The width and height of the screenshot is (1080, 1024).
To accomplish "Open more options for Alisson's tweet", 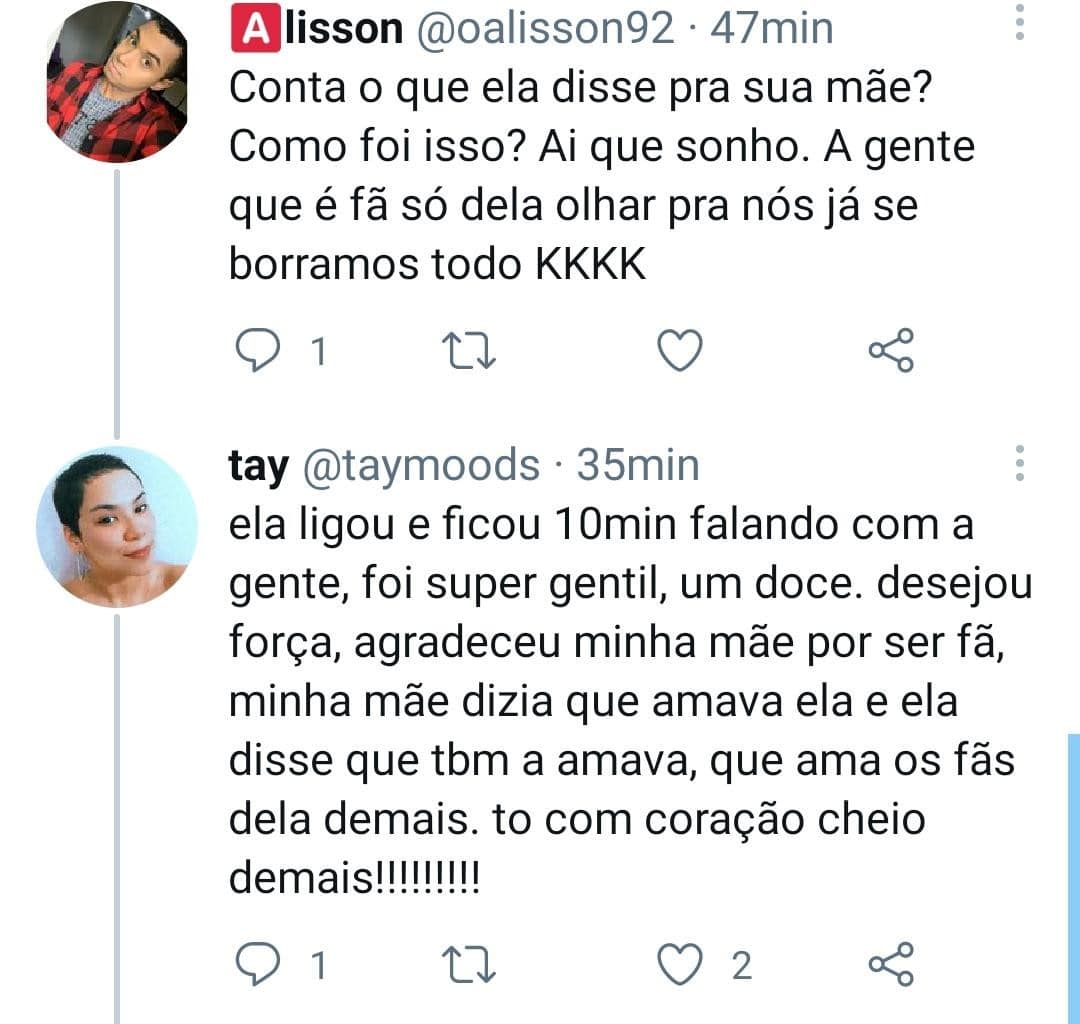I will 1019,22.
